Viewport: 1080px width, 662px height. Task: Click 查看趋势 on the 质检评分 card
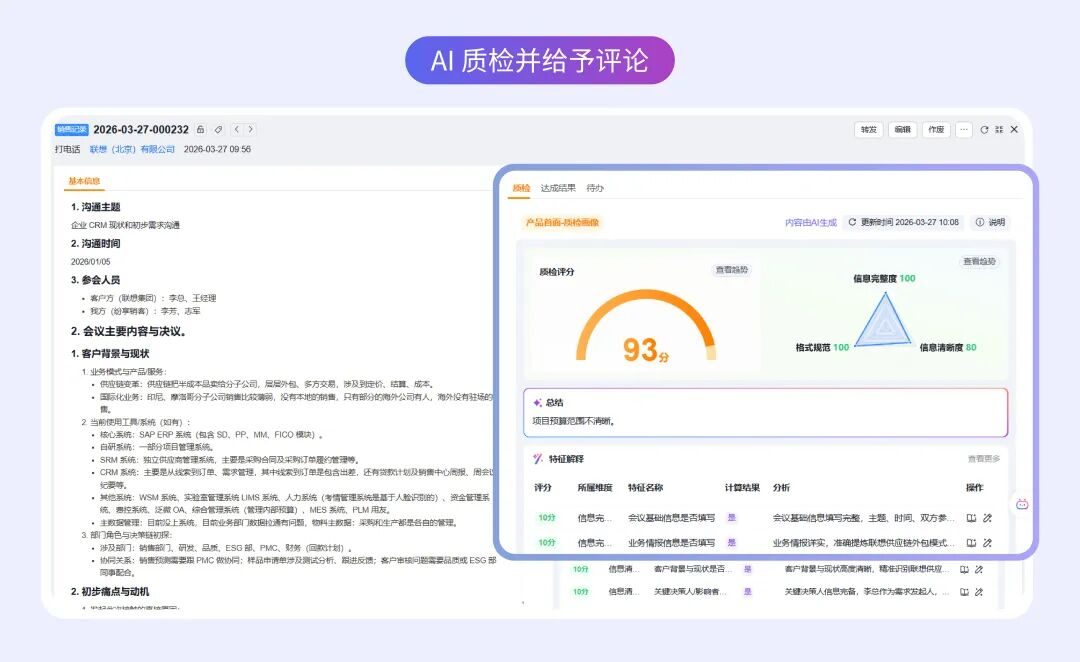[731, 270]
